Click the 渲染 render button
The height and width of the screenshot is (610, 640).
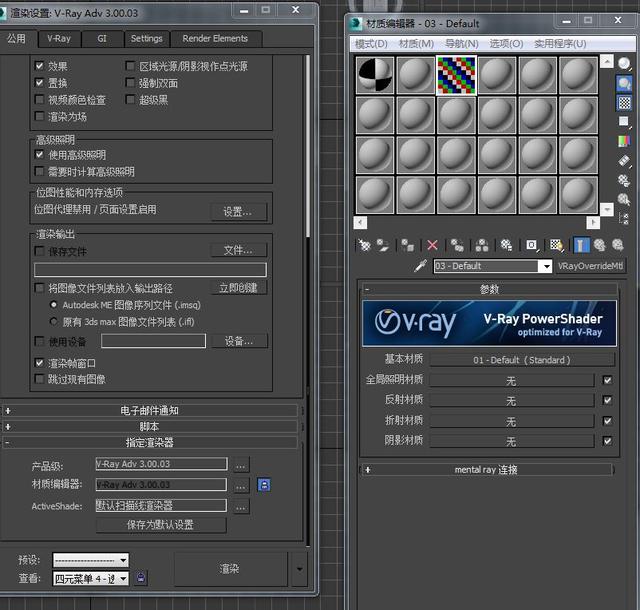(x=229, y=569)
